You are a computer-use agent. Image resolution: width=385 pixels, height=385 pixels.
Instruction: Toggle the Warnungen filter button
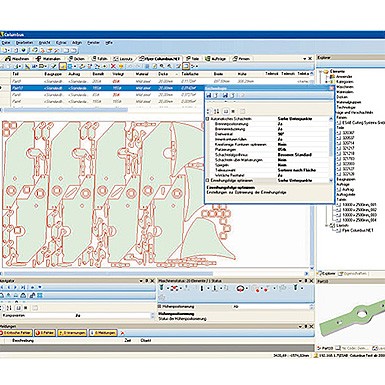(x=72, y=333)
